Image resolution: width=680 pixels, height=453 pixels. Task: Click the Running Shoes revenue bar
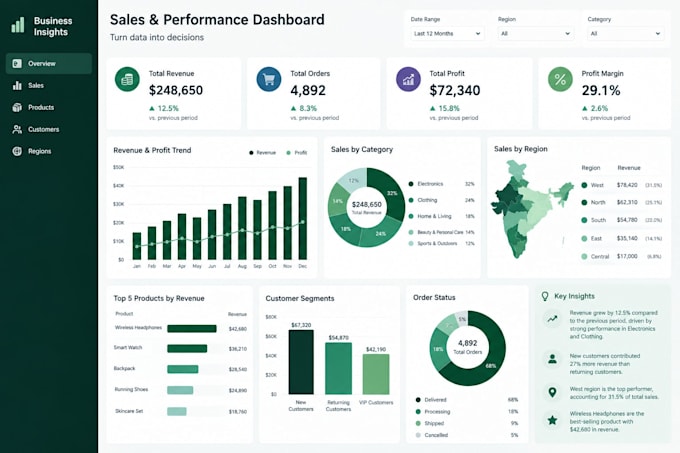[180, 390]
